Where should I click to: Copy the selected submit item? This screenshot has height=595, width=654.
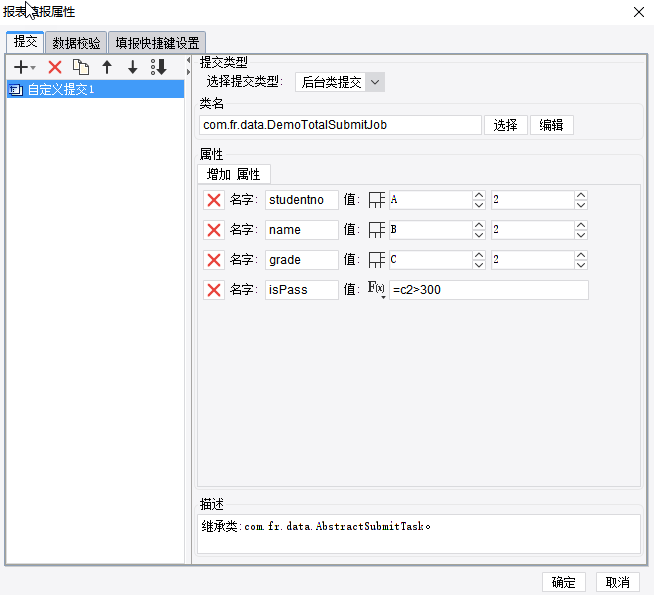81,67
